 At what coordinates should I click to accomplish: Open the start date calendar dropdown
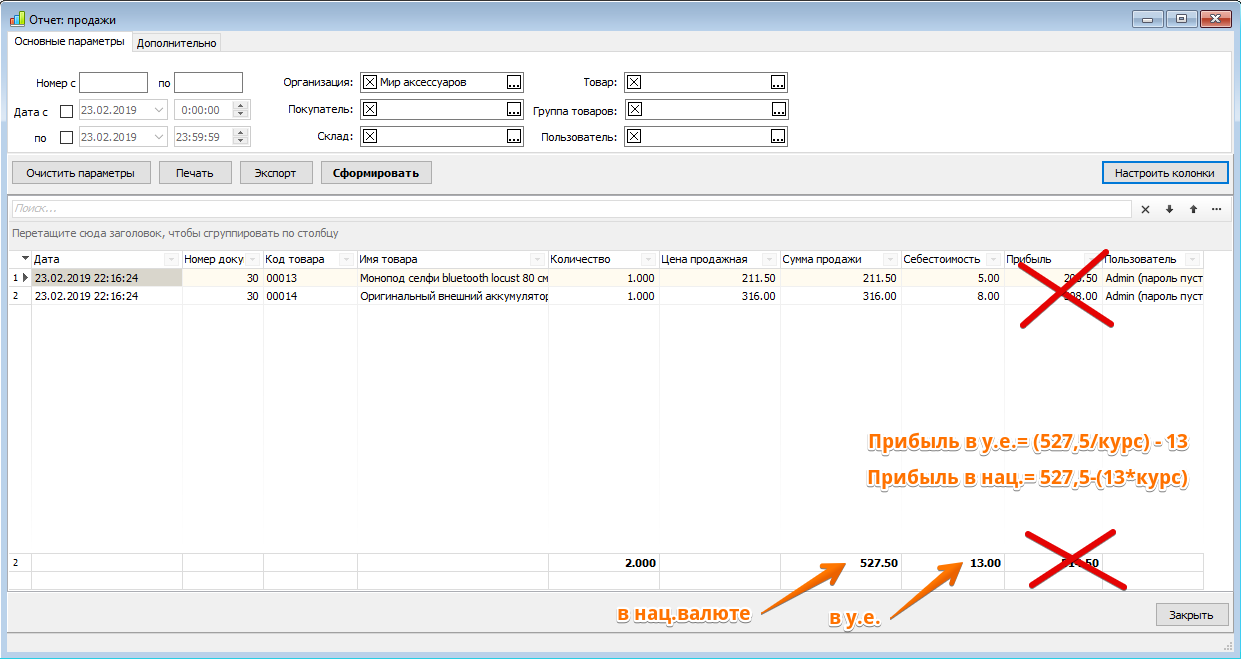click(x=159, y=110)
